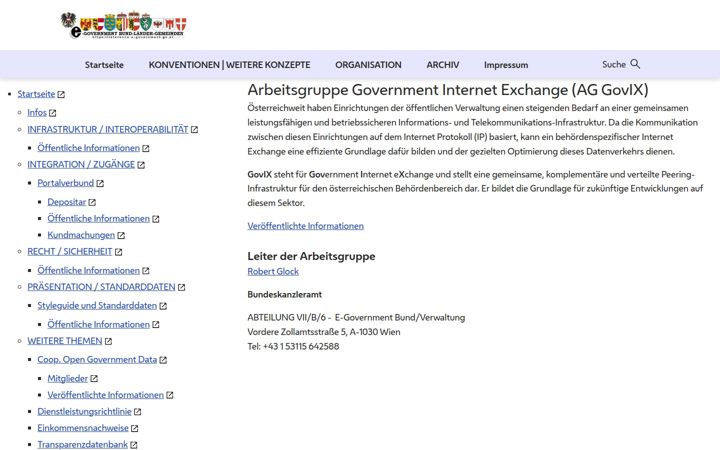Open PRÄSENTATION / STANDARDDATEN sidebar link
The height and width of the screenshot is (450, 720).
point(101,287)
